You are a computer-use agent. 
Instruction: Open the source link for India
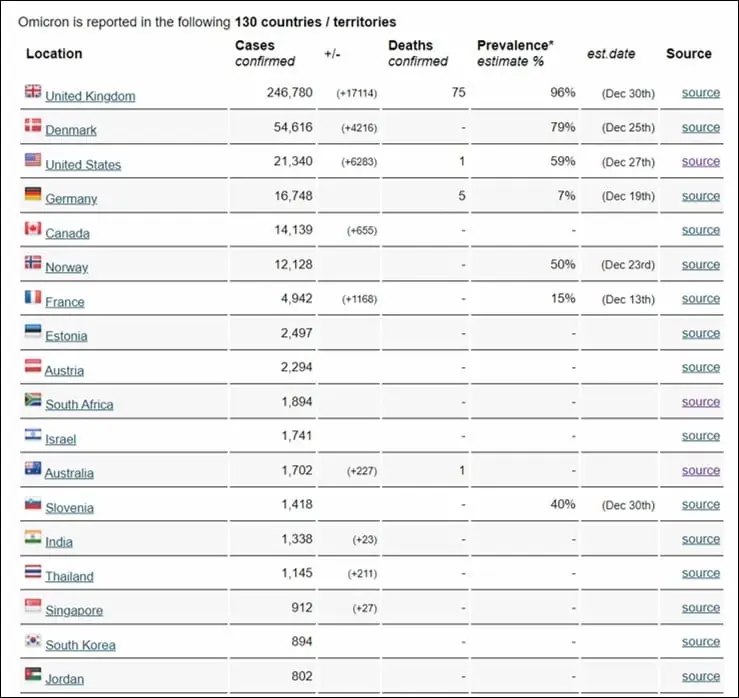click(x=701, y=539)
